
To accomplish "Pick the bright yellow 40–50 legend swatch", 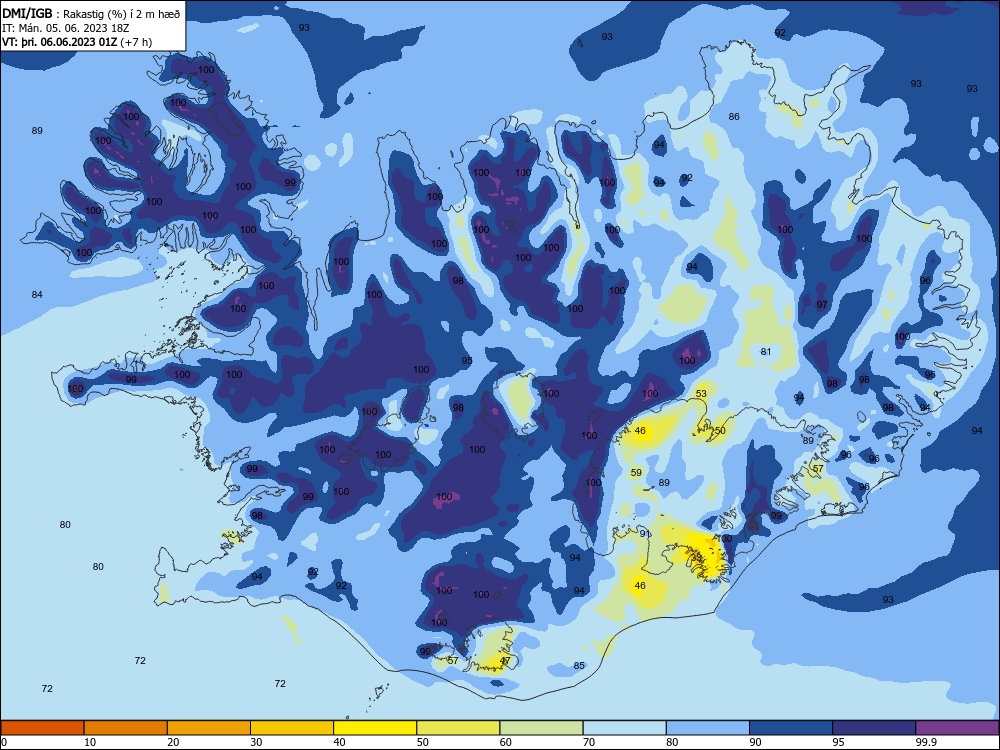I will click(375, 728).
